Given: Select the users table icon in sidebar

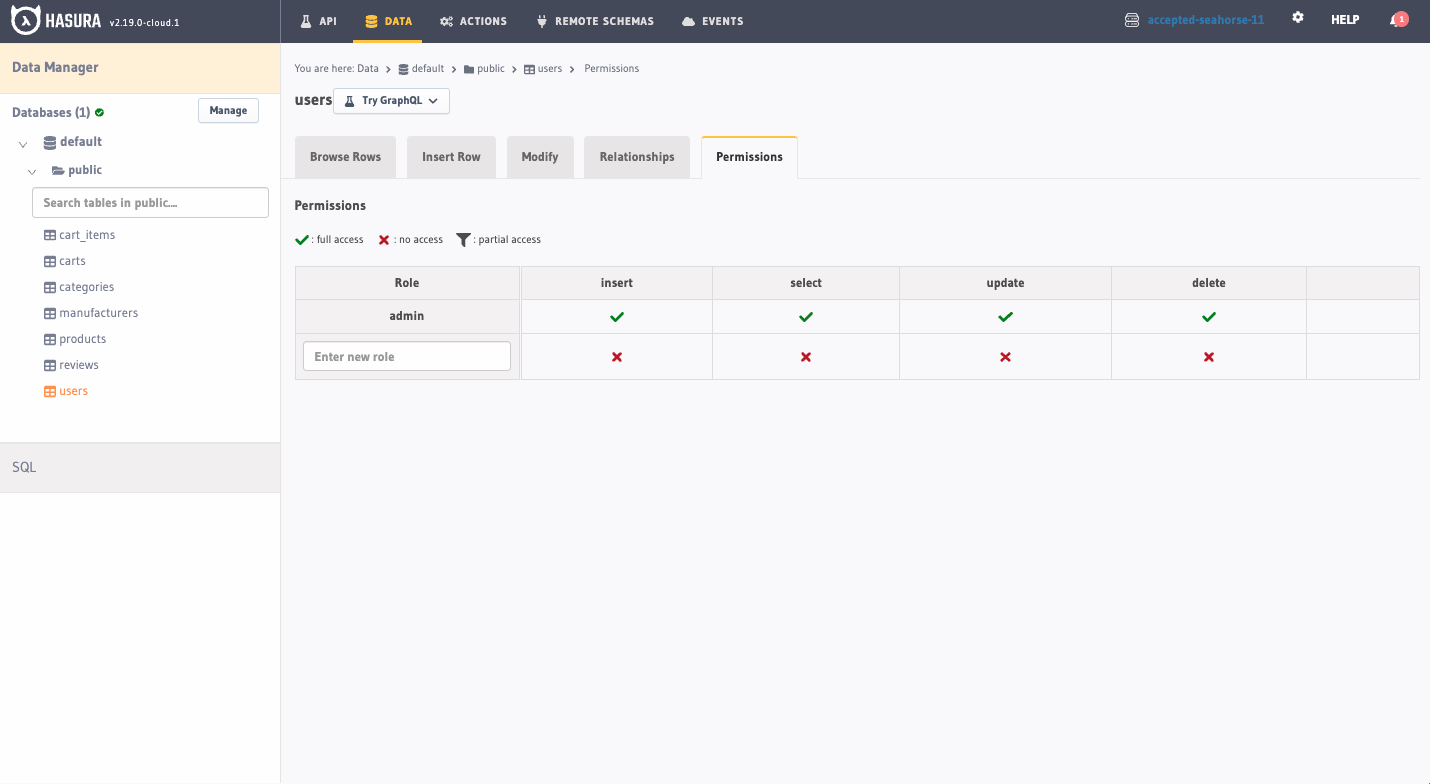Looking at the screenshot, I should 48,390.
